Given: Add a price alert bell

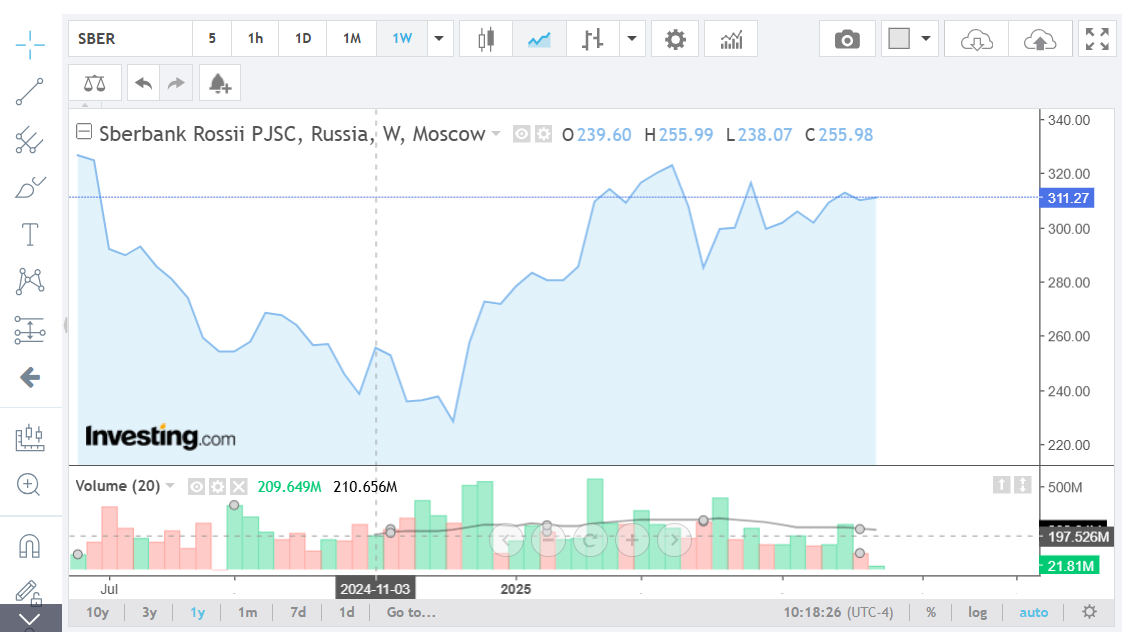Looking at the screenshot, I should point(220,84).
